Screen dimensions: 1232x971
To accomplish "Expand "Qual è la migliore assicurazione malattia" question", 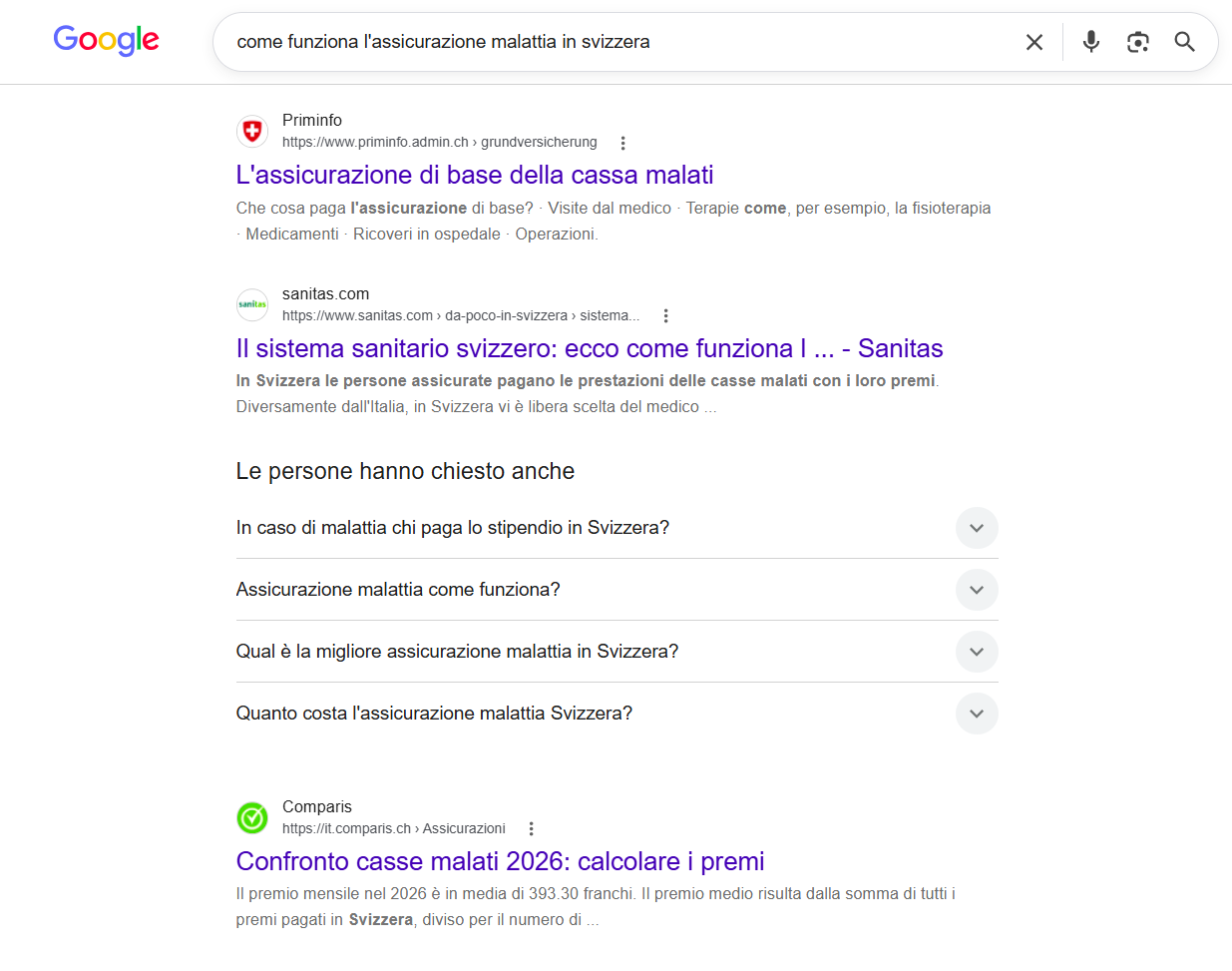I will pos(616,652).
